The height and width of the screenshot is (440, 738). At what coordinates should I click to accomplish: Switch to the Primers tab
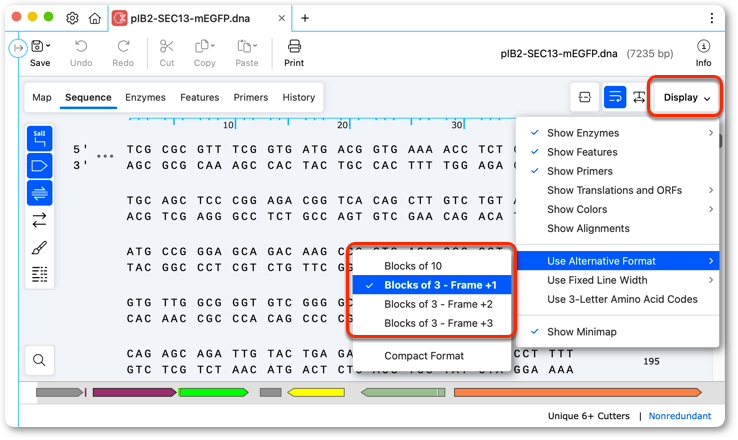coord(251,97)
